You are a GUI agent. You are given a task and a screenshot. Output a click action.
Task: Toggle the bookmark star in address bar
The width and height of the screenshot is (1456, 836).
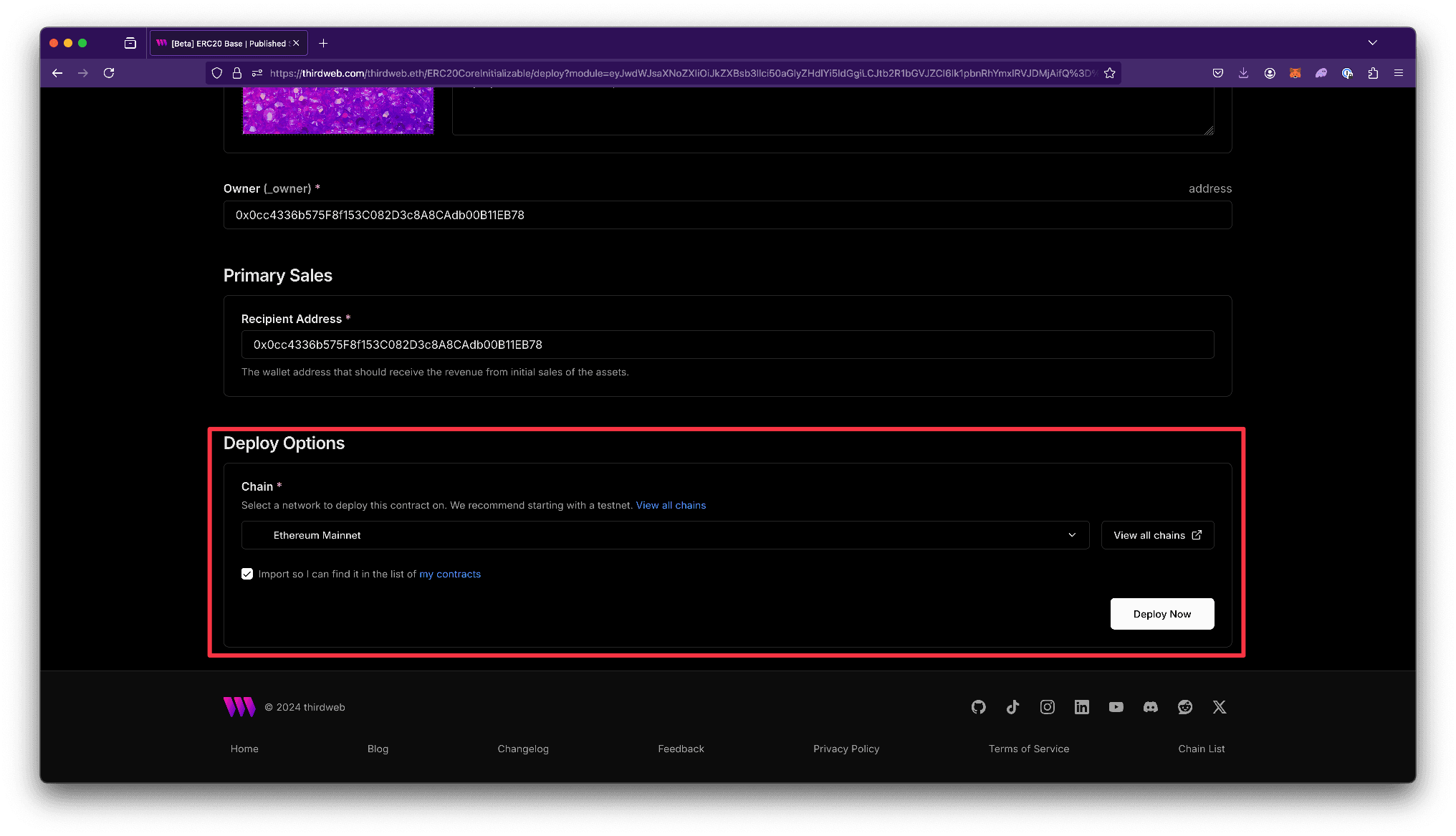[1109, 72]
